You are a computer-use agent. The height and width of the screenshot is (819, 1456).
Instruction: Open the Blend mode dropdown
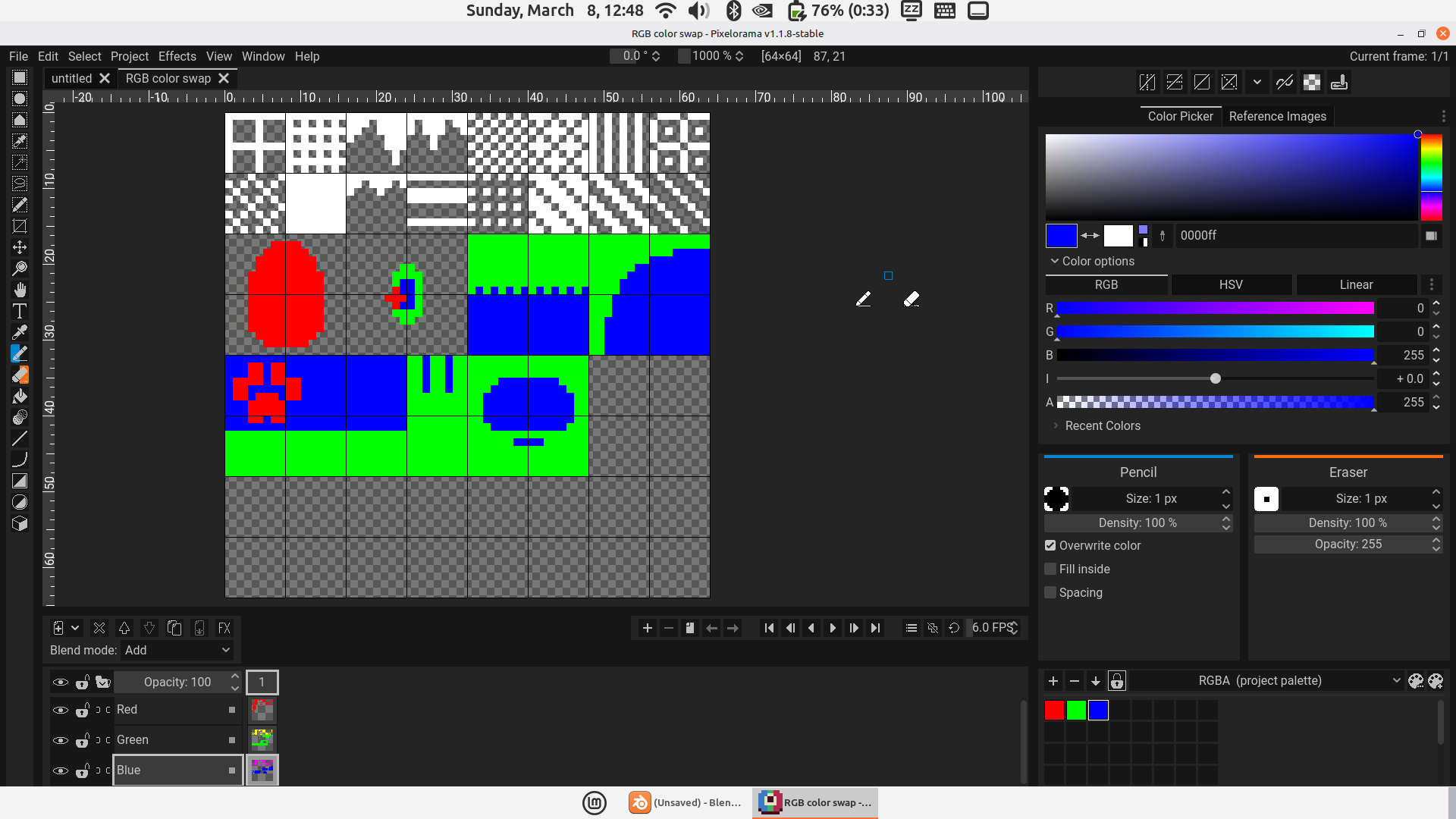(177, 650)
